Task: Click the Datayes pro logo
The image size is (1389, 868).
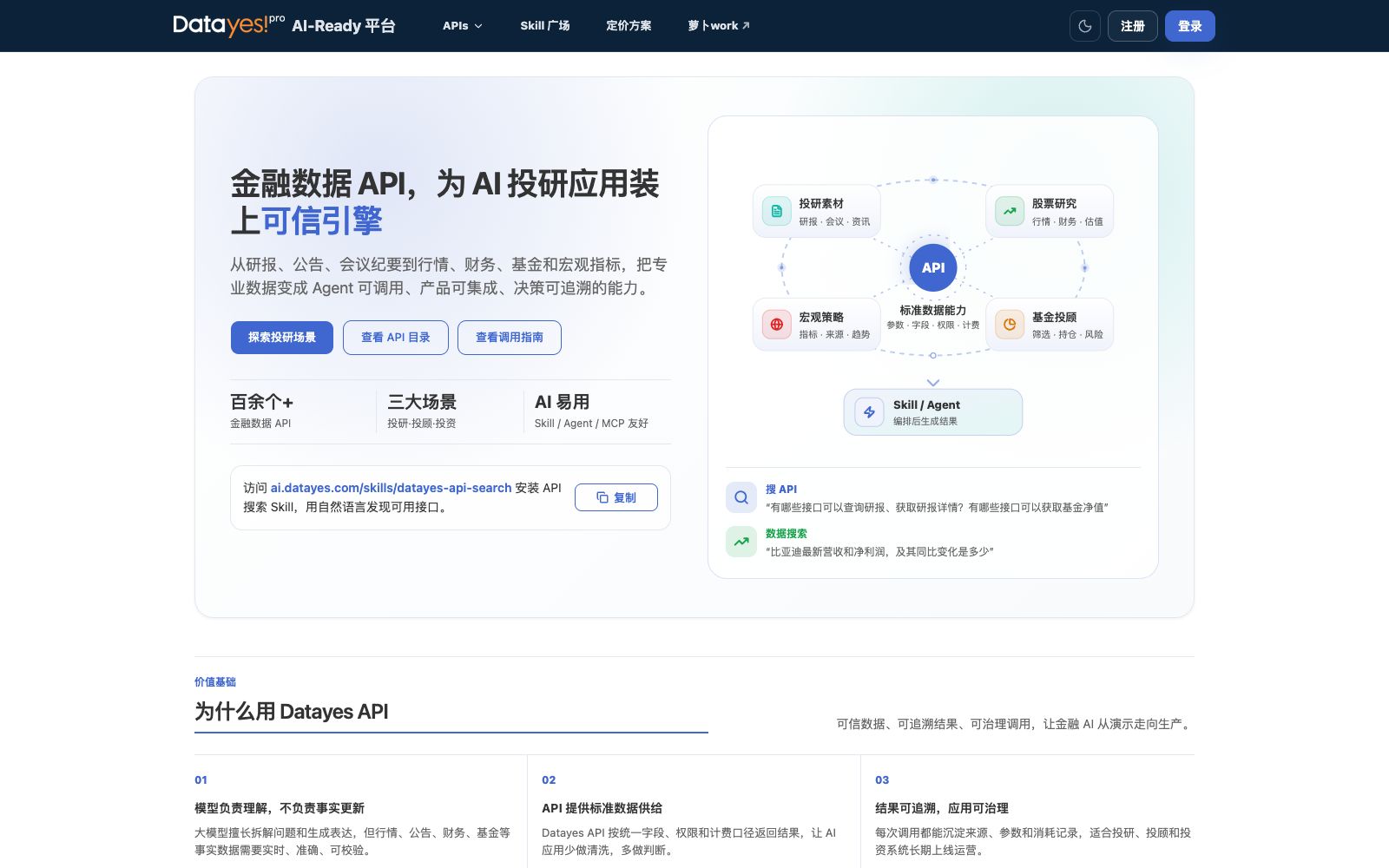Action: [229, 25]
